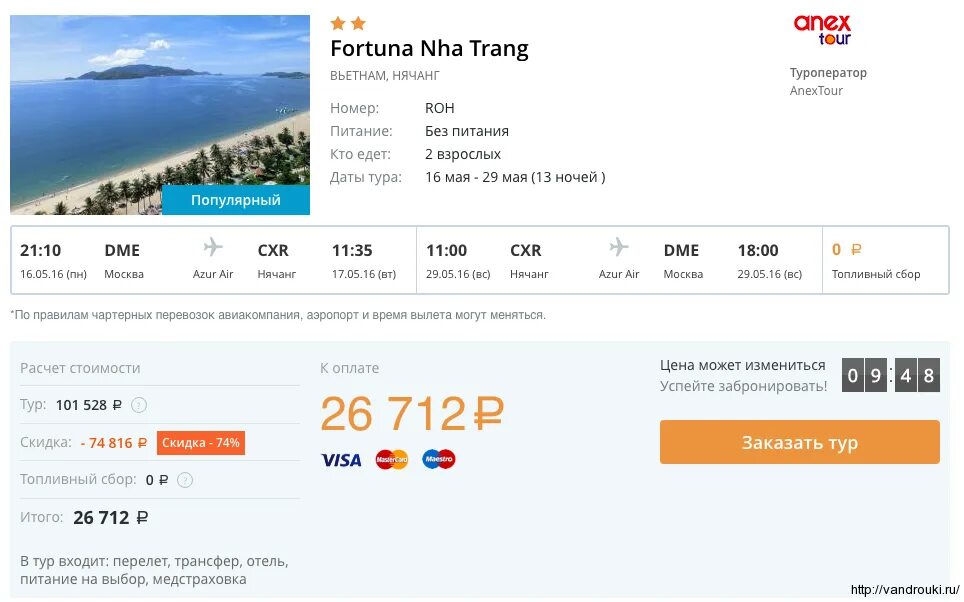964x602 pixels.
Task: Click the outbound DME Москва departure airport
Action: [x=123, y=260]
